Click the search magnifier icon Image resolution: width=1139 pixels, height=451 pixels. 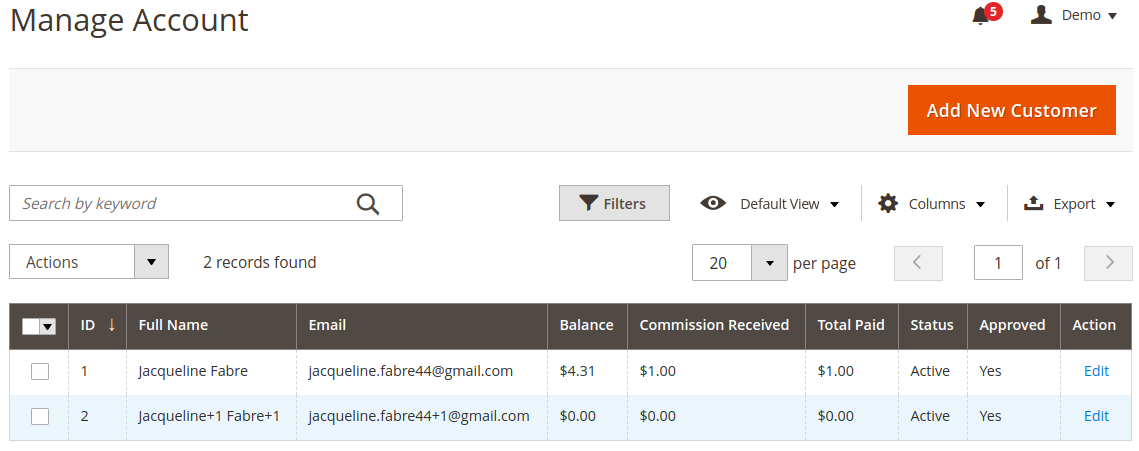pos(368,204)
